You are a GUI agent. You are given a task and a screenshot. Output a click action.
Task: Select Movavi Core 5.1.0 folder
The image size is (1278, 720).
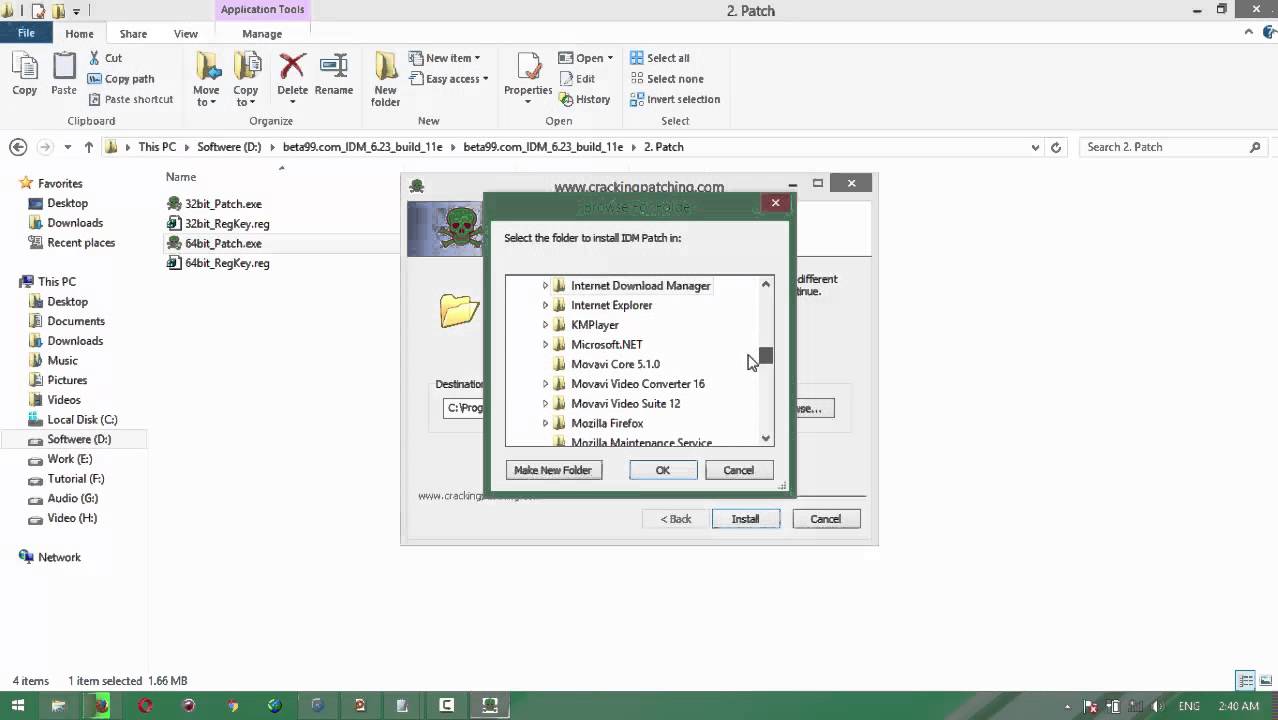615,365
